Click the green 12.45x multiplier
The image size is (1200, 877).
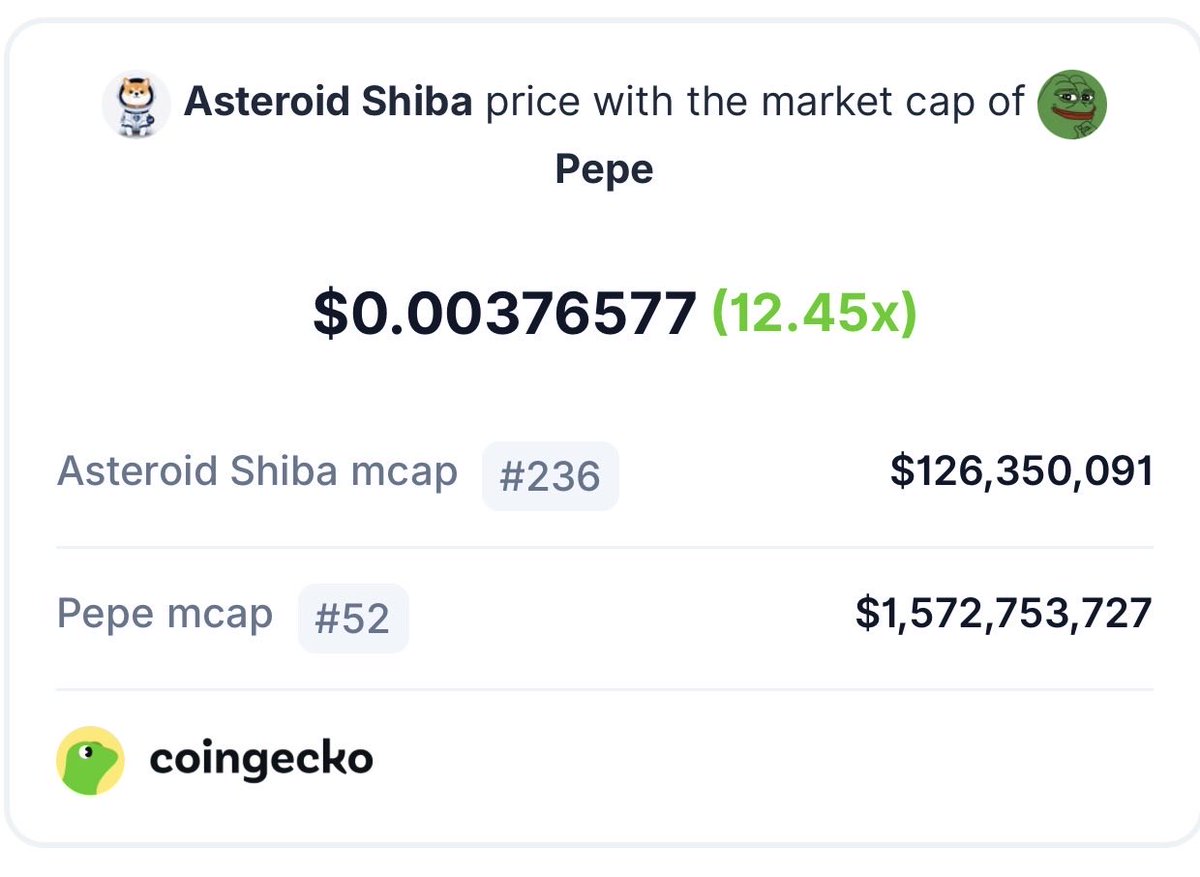(x=814, y=314)
